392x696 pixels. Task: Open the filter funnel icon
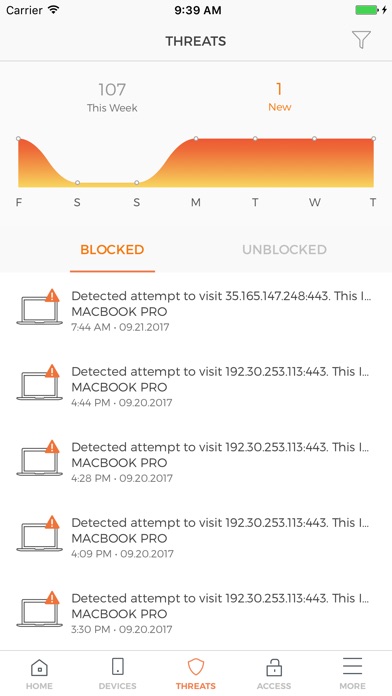tap(361, 40)
